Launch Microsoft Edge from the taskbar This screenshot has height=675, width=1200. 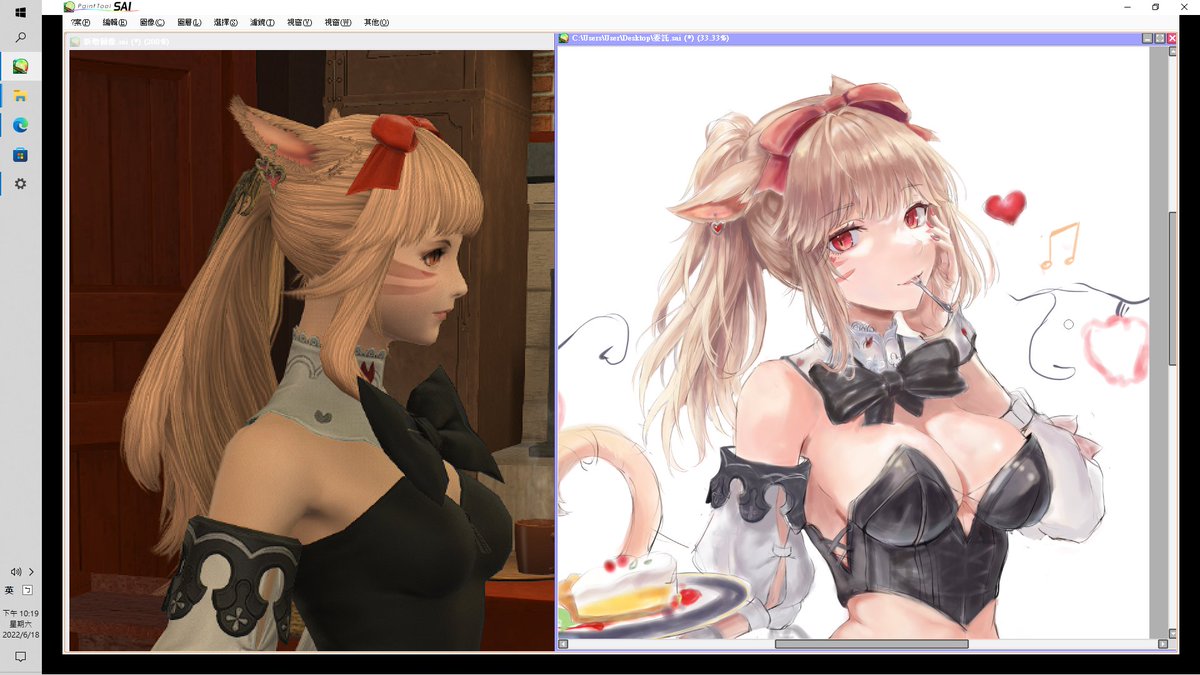tap(20, 125)
